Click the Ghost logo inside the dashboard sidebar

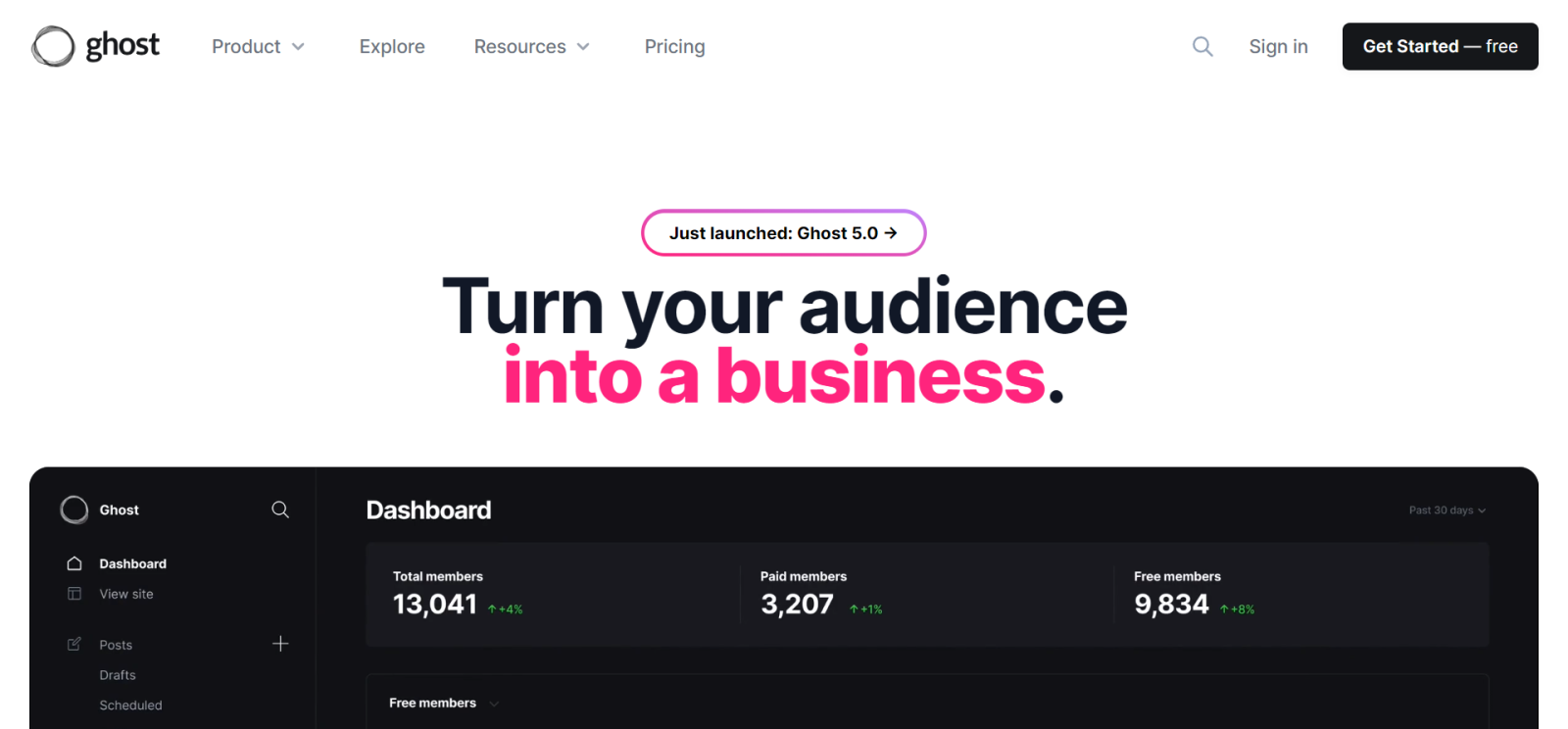(x=73, y=509)
